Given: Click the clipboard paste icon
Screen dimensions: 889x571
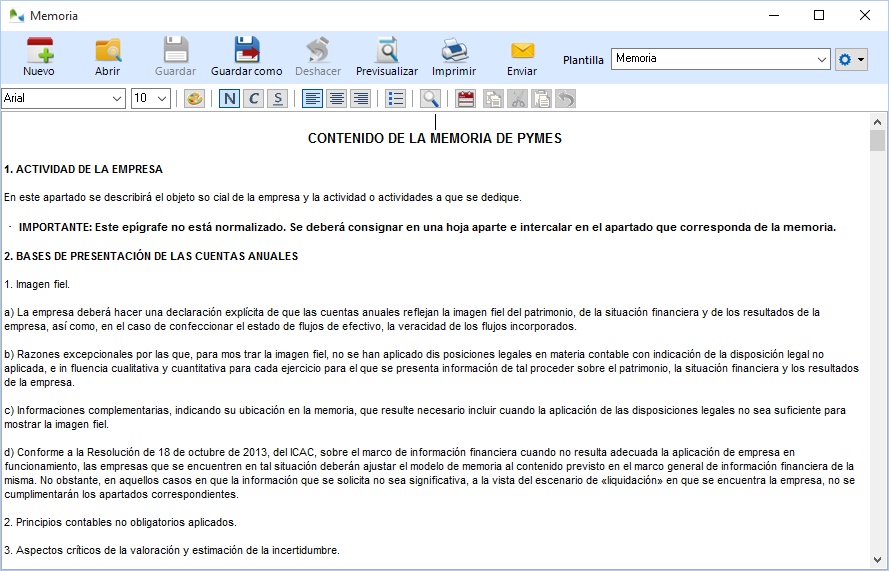Looking at the screenshot, I should pyautogui.click(x=542, y=99).
